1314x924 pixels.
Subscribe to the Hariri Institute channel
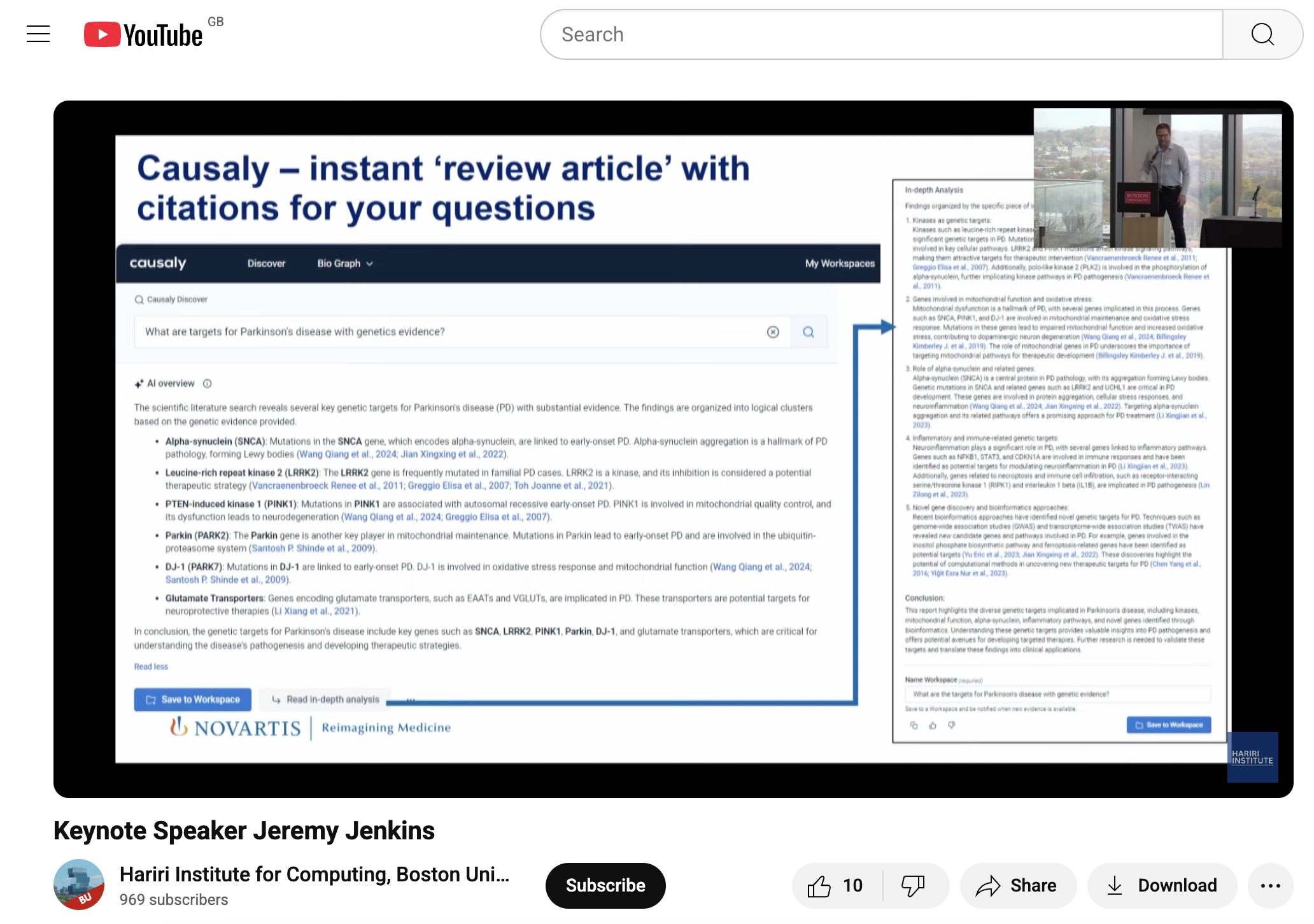coord(605,885)
